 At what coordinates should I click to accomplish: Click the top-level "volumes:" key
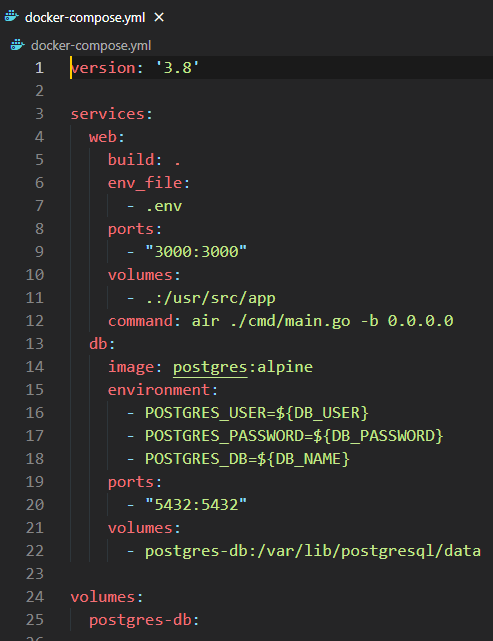click(107, 597)
